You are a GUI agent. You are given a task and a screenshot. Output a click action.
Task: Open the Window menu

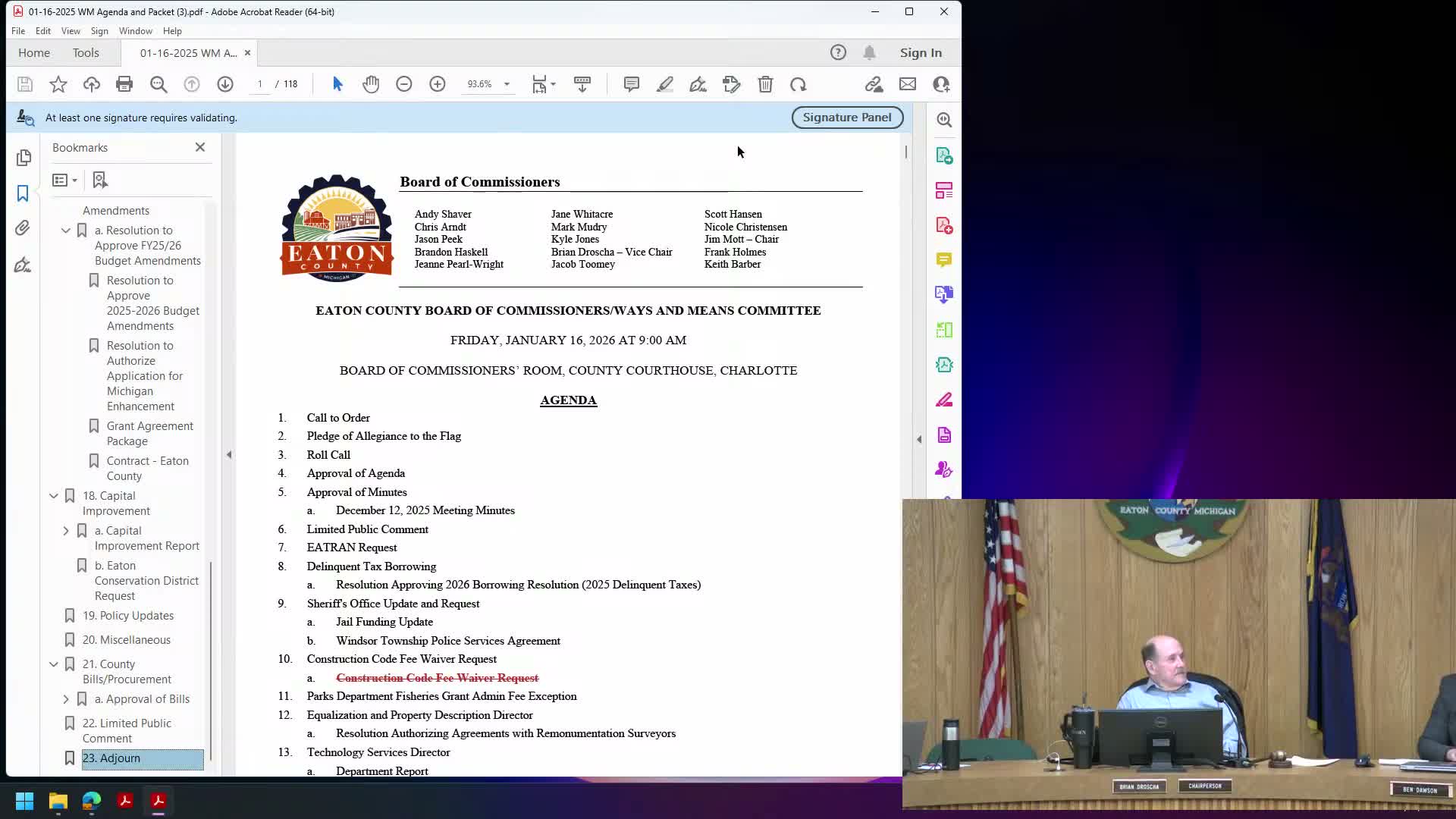[x=135, y=31]
